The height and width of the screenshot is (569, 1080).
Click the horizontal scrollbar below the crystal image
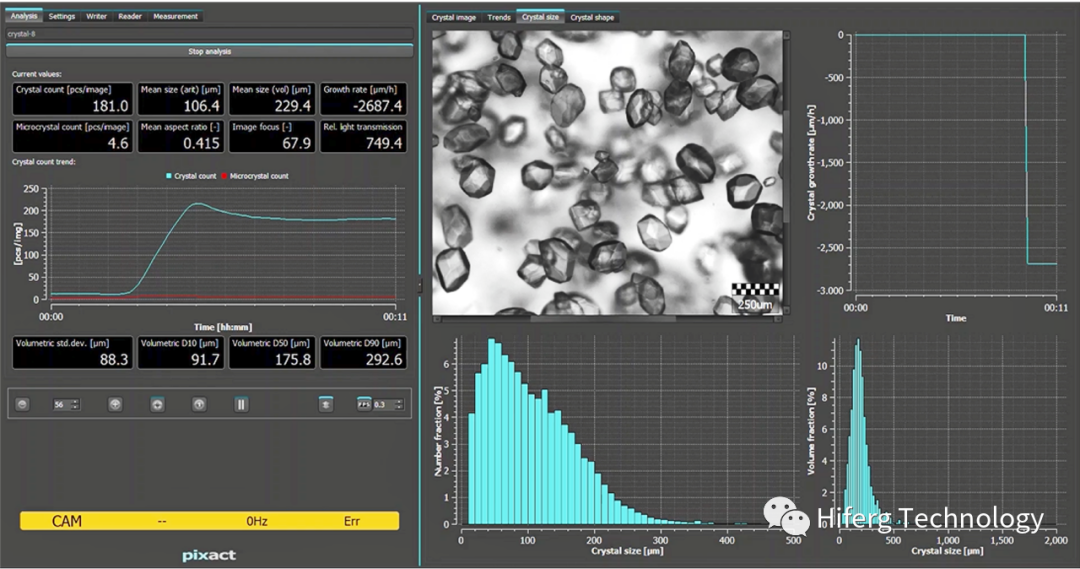608,319
